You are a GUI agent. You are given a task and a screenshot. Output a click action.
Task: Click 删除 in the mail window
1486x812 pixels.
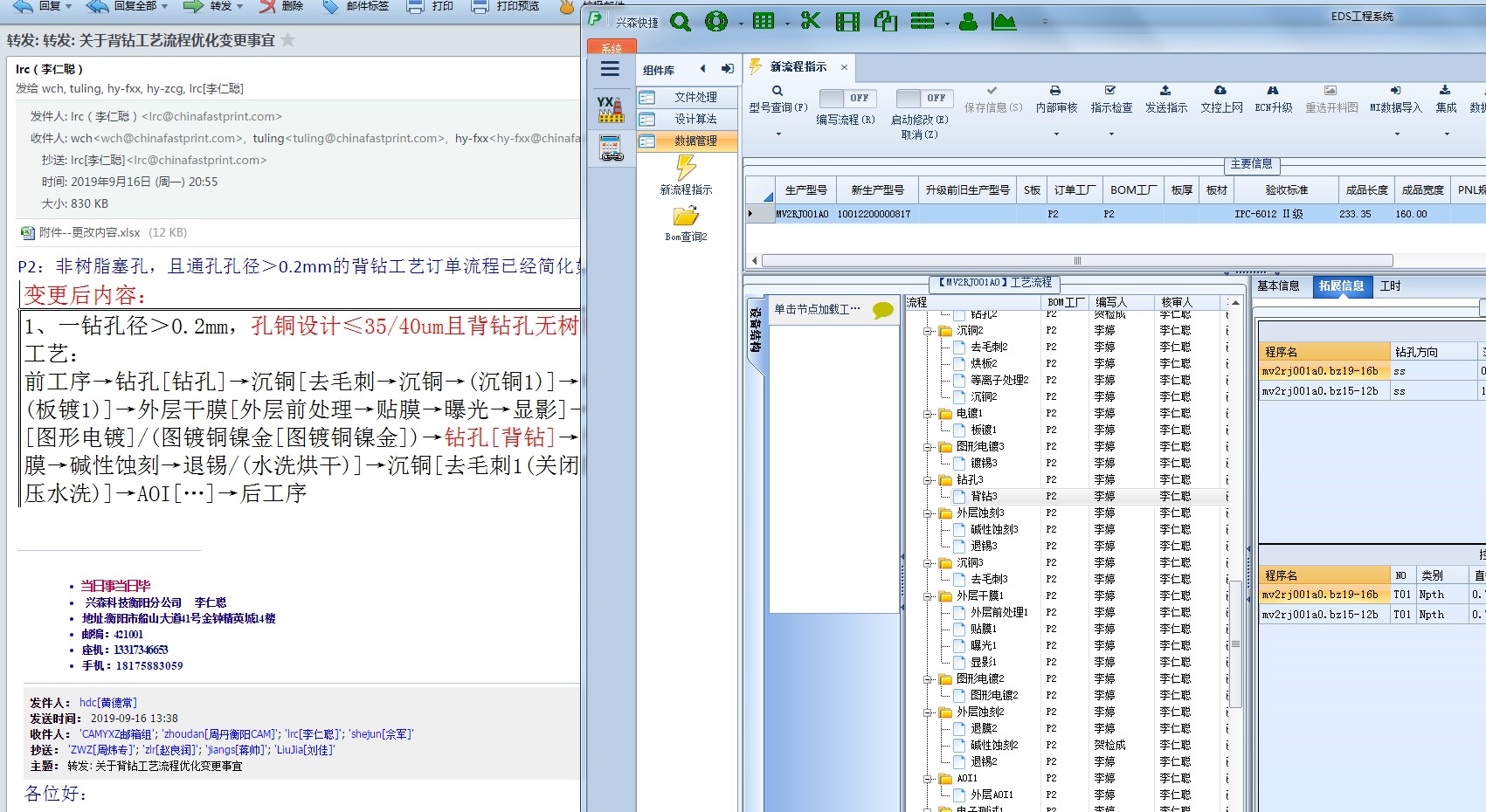(281, 6)
